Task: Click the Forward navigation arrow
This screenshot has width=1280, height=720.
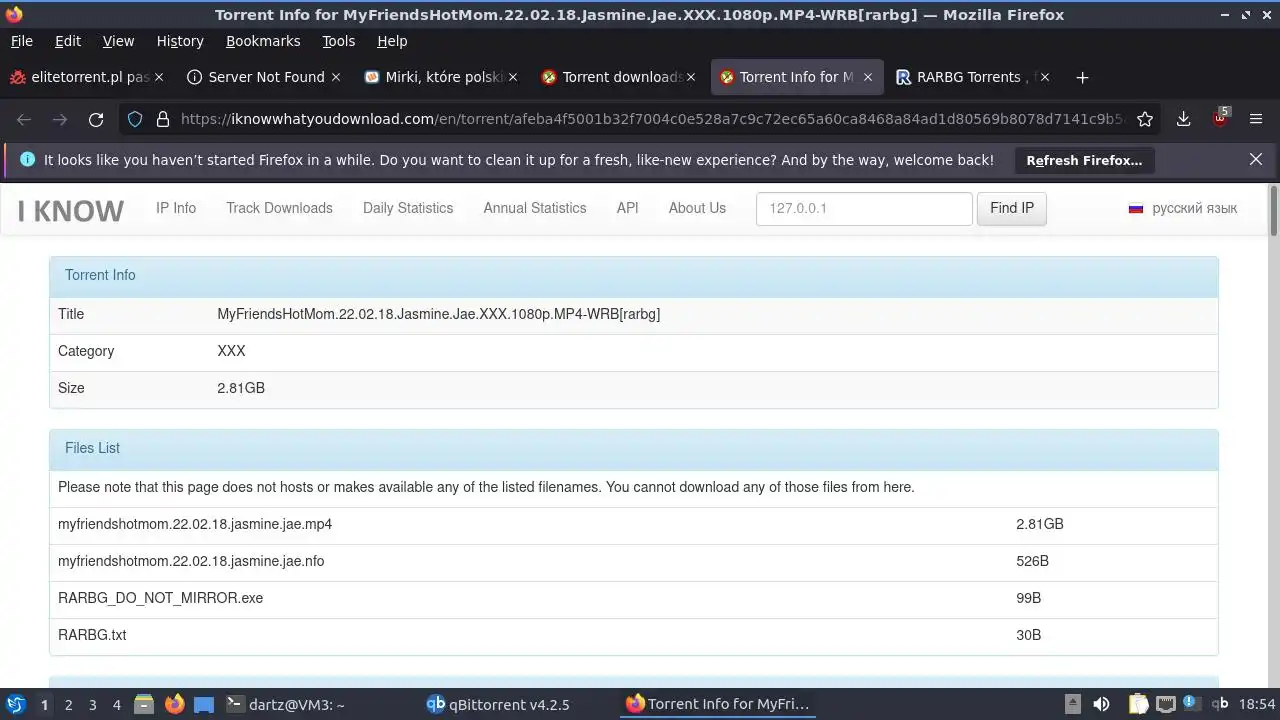Action: pyautogui.click(x=60, y=119)
